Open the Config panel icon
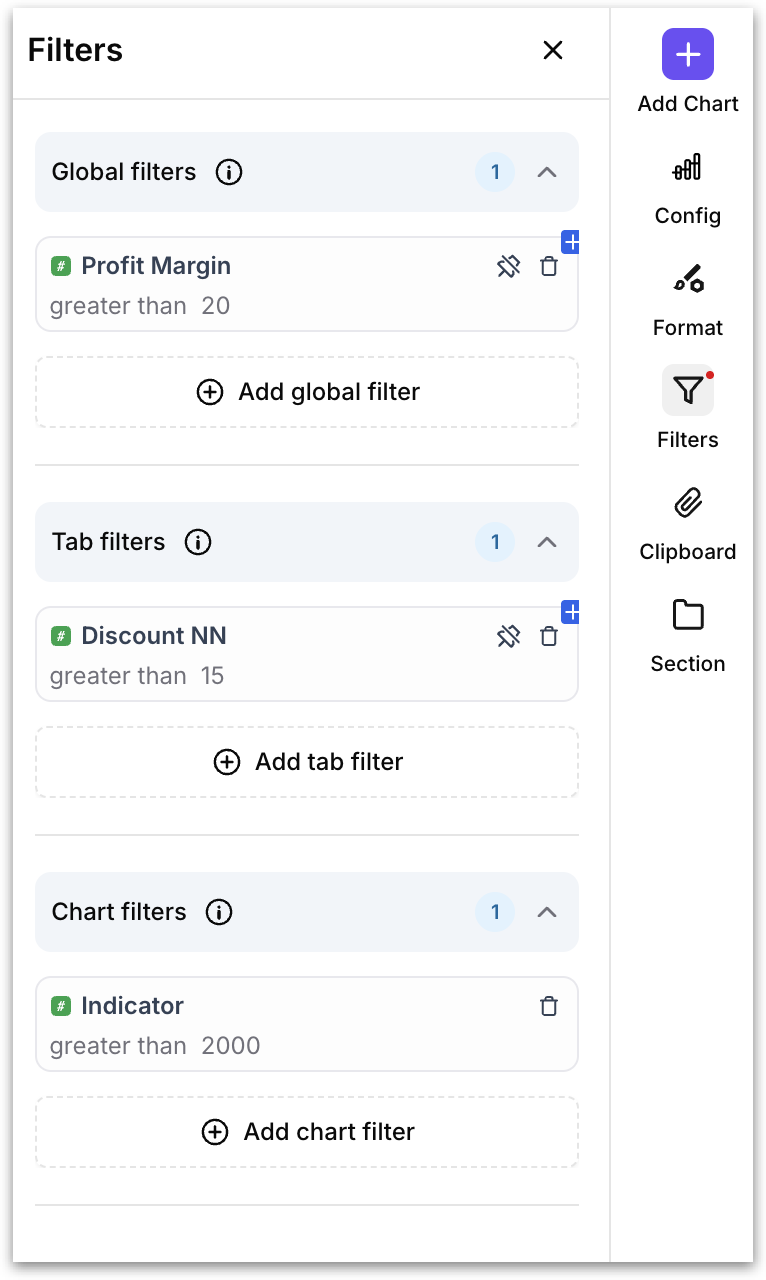Viewport: 766px width, 1280px height. click(x=688, y=167)
